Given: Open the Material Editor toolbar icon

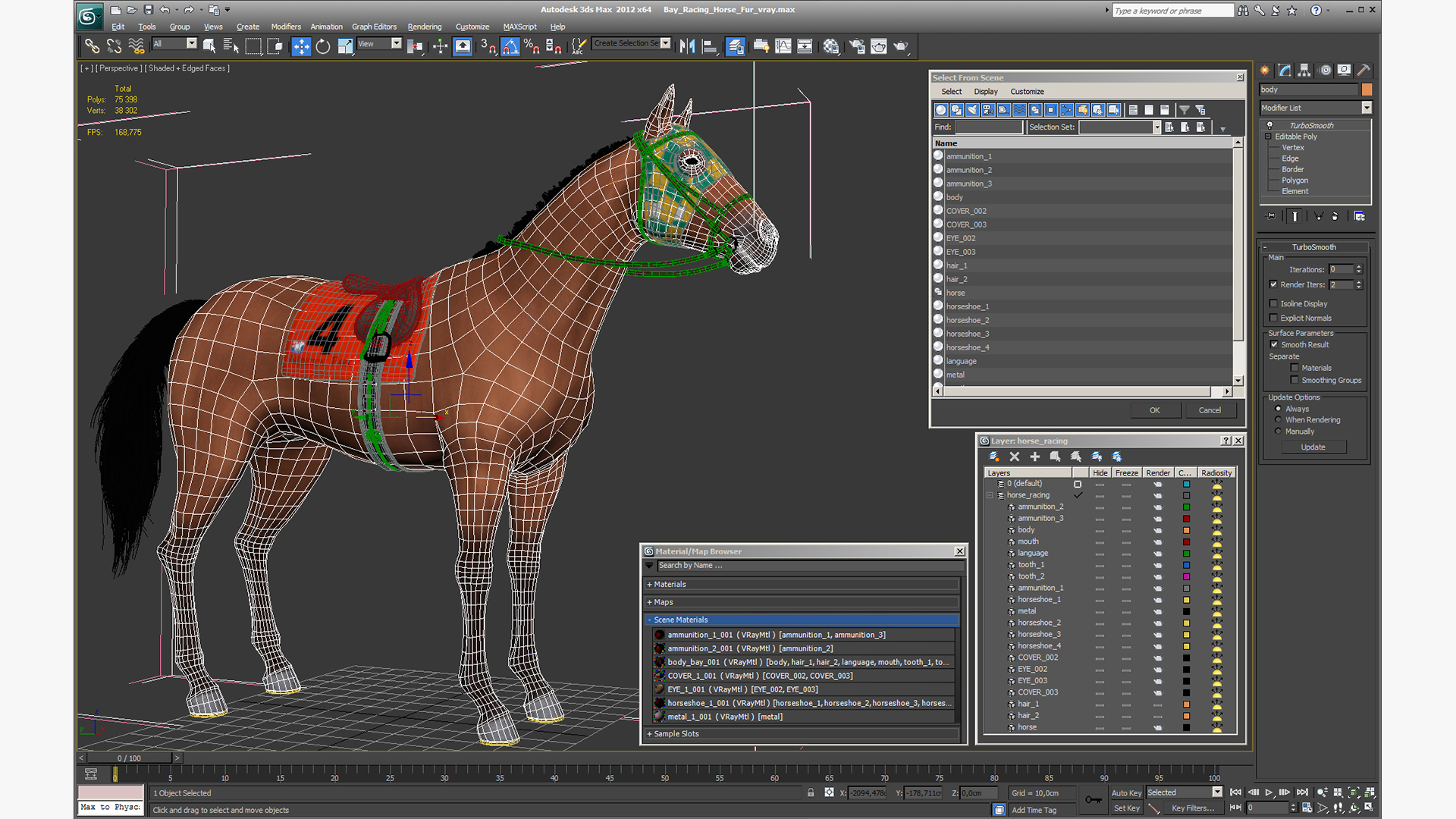Looking at the screenshot, I should tap(831, 46).
